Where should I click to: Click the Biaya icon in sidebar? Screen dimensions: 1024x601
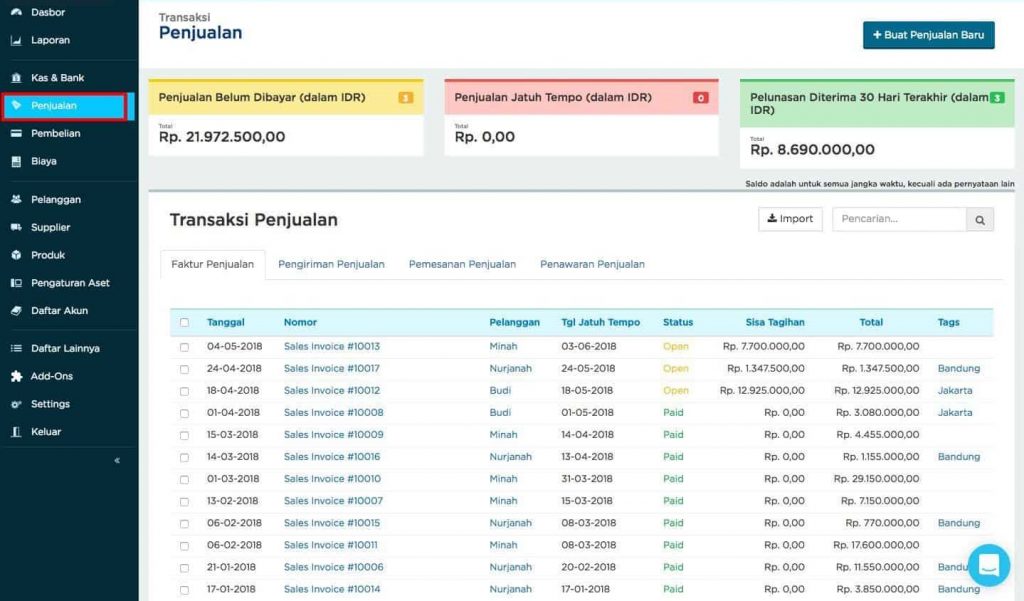coord(16,161)
